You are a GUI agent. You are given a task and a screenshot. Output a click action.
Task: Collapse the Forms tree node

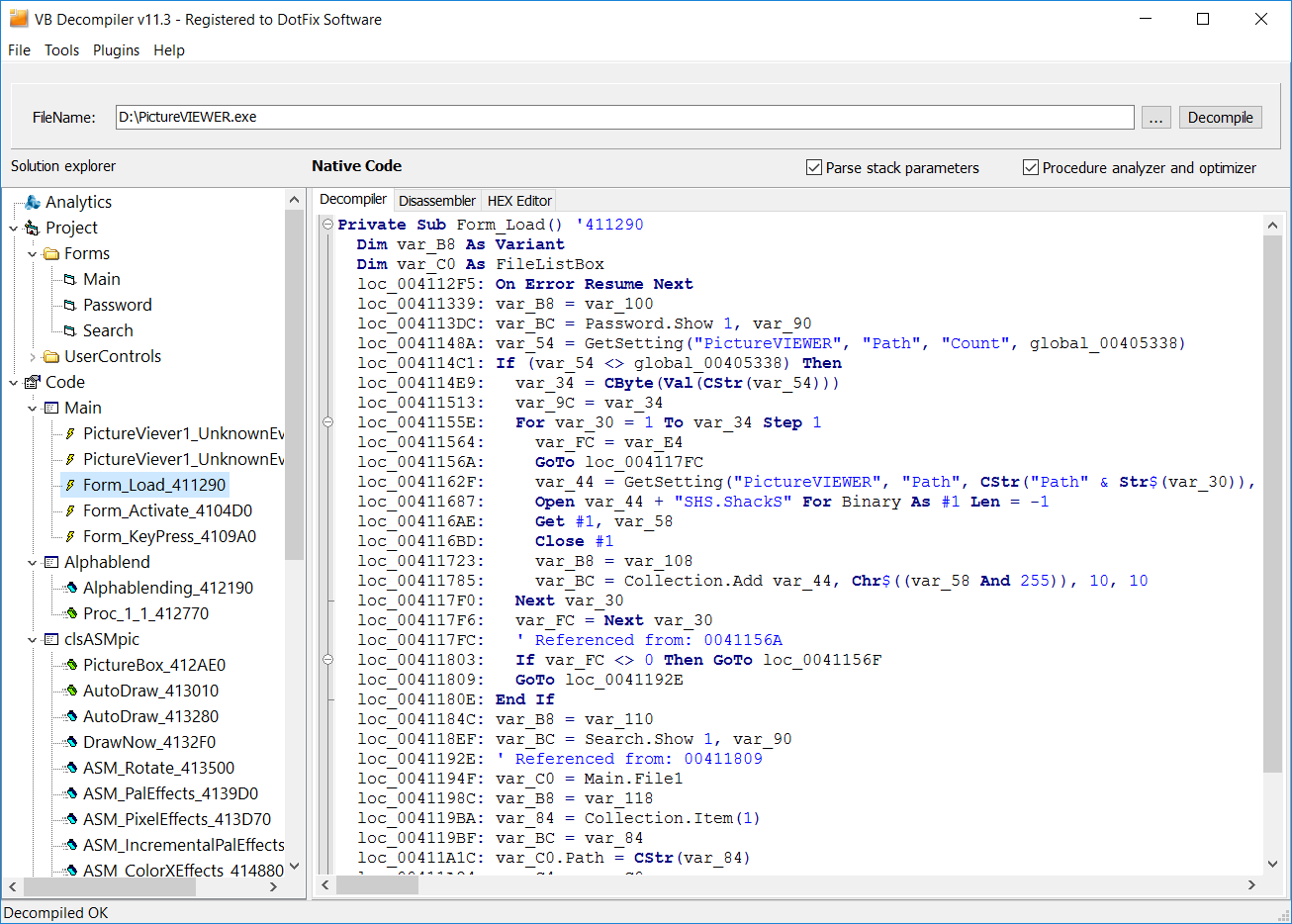click(x=33, y=253)
